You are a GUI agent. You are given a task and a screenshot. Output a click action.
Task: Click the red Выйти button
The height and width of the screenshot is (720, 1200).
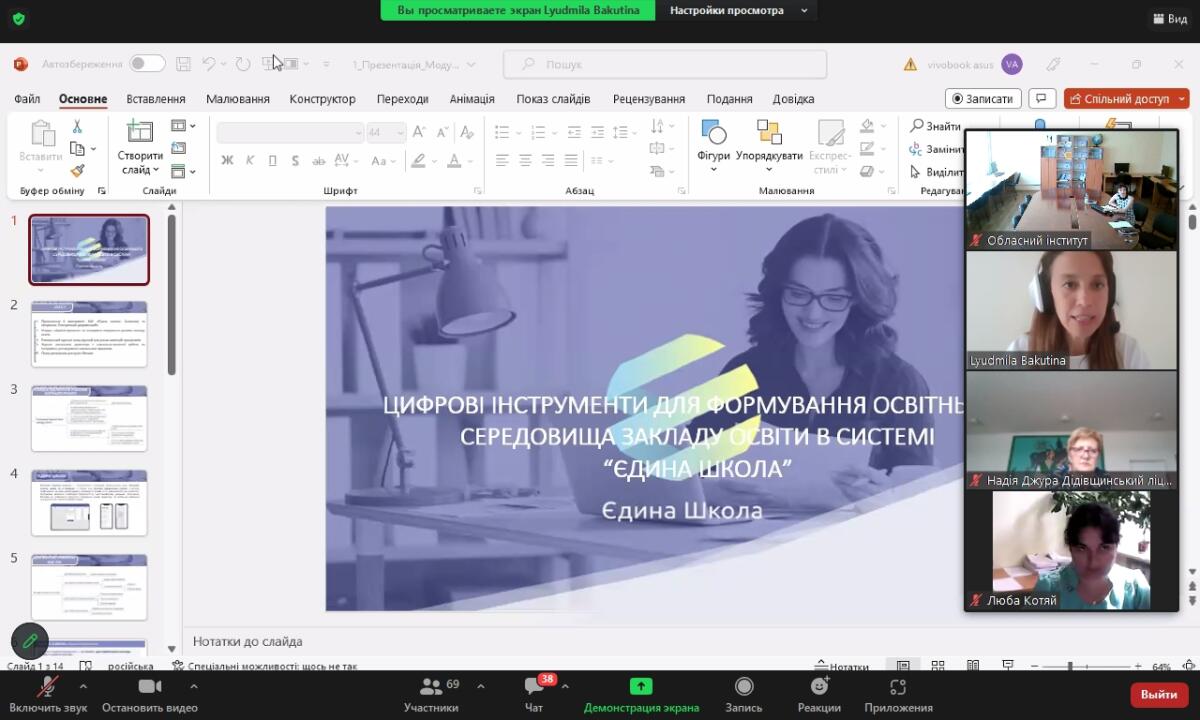click(1159, 694)
